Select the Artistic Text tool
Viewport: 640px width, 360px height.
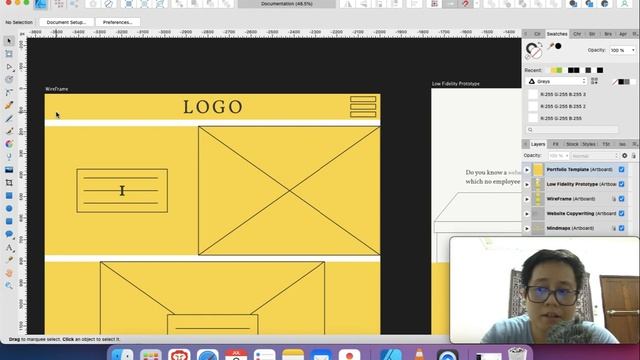tap(9, 247)
